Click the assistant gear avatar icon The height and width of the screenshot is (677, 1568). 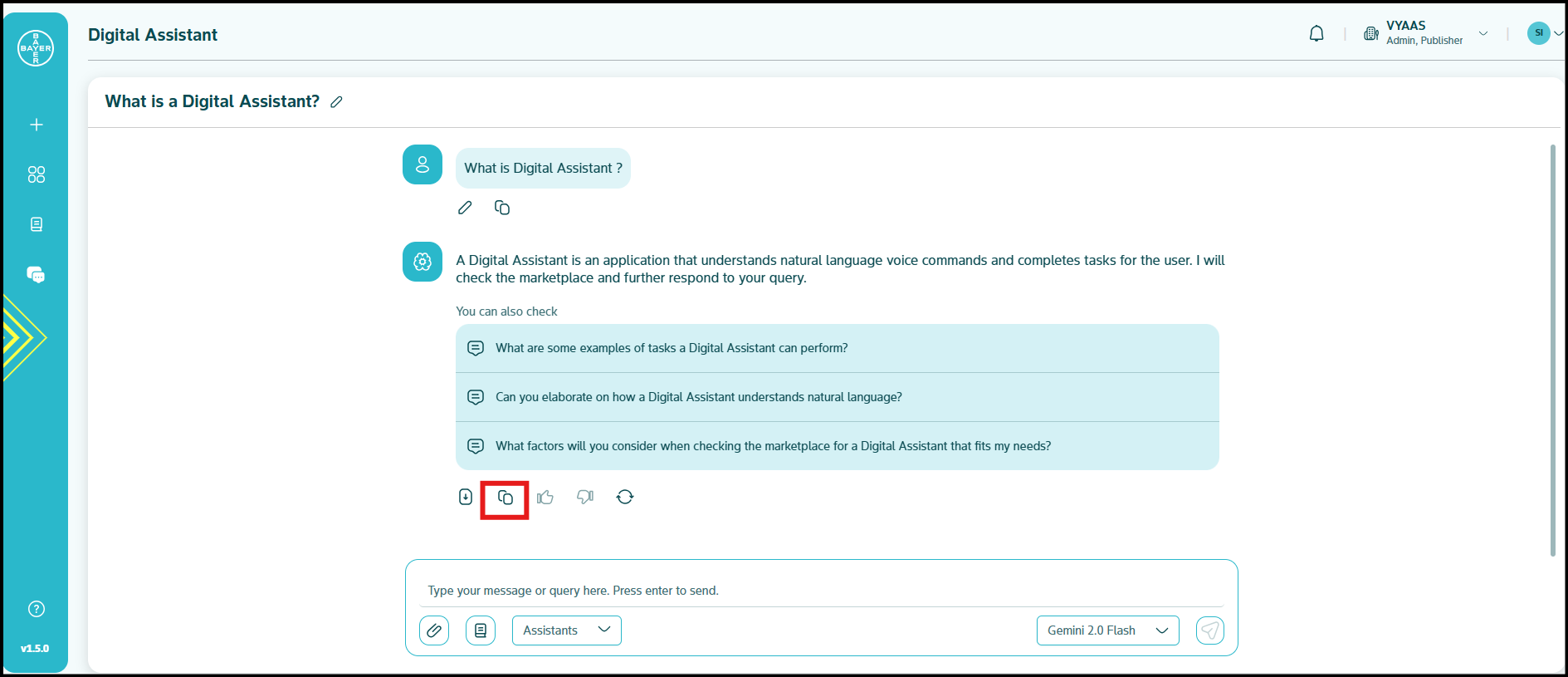[423, 262]
